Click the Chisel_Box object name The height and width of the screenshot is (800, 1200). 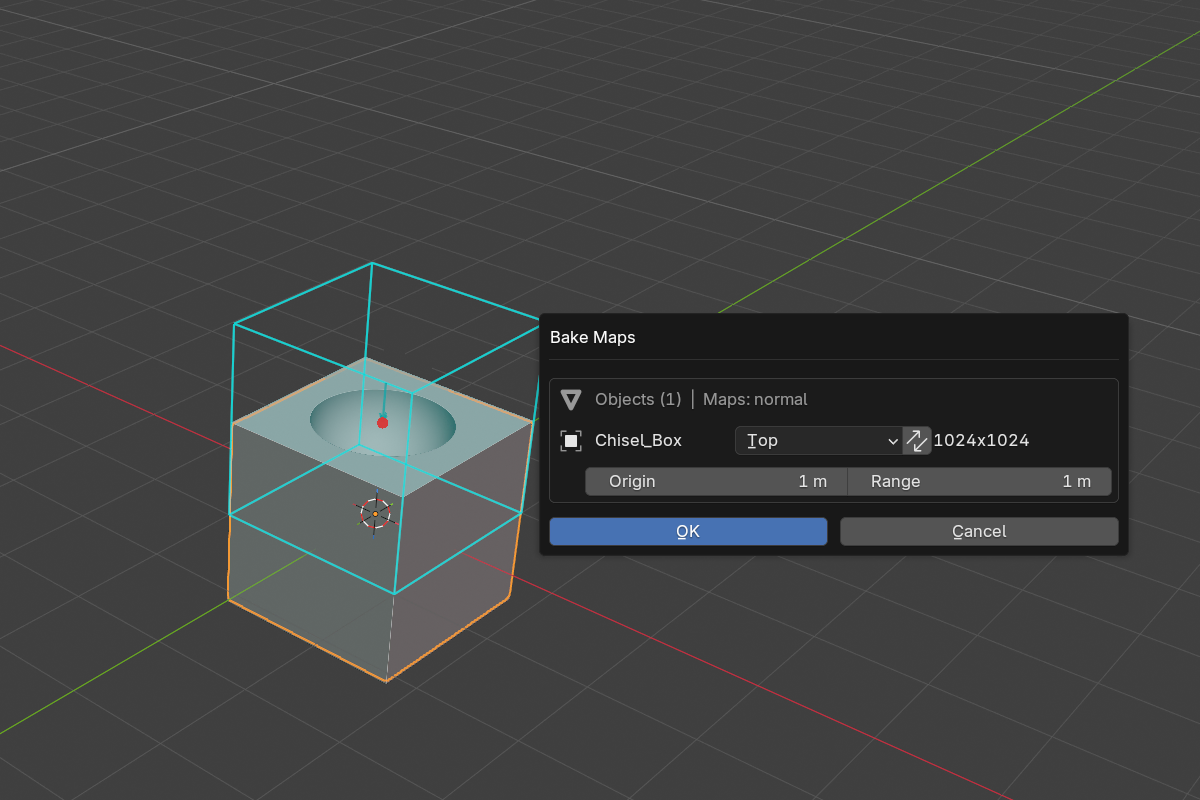tap(638, 441)
